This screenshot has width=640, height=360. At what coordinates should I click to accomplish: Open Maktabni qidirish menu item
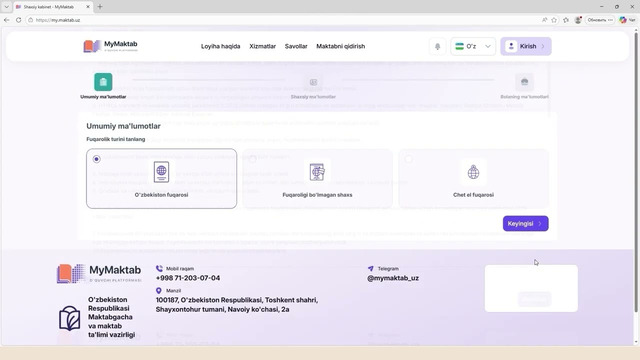pyautogui.click(x=340, y=46)
